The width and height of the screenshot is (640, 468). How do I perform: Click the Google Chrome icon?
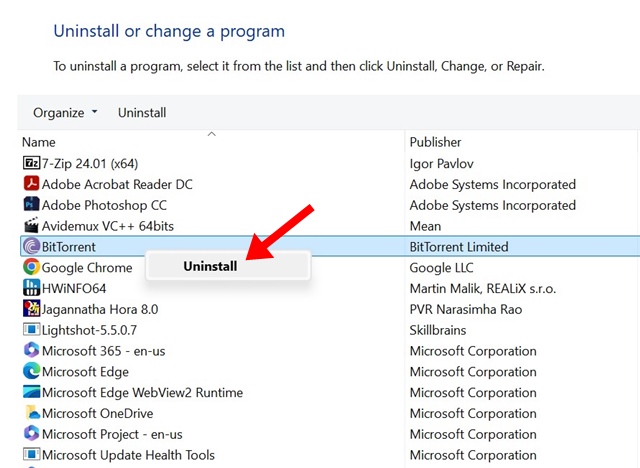31,267
